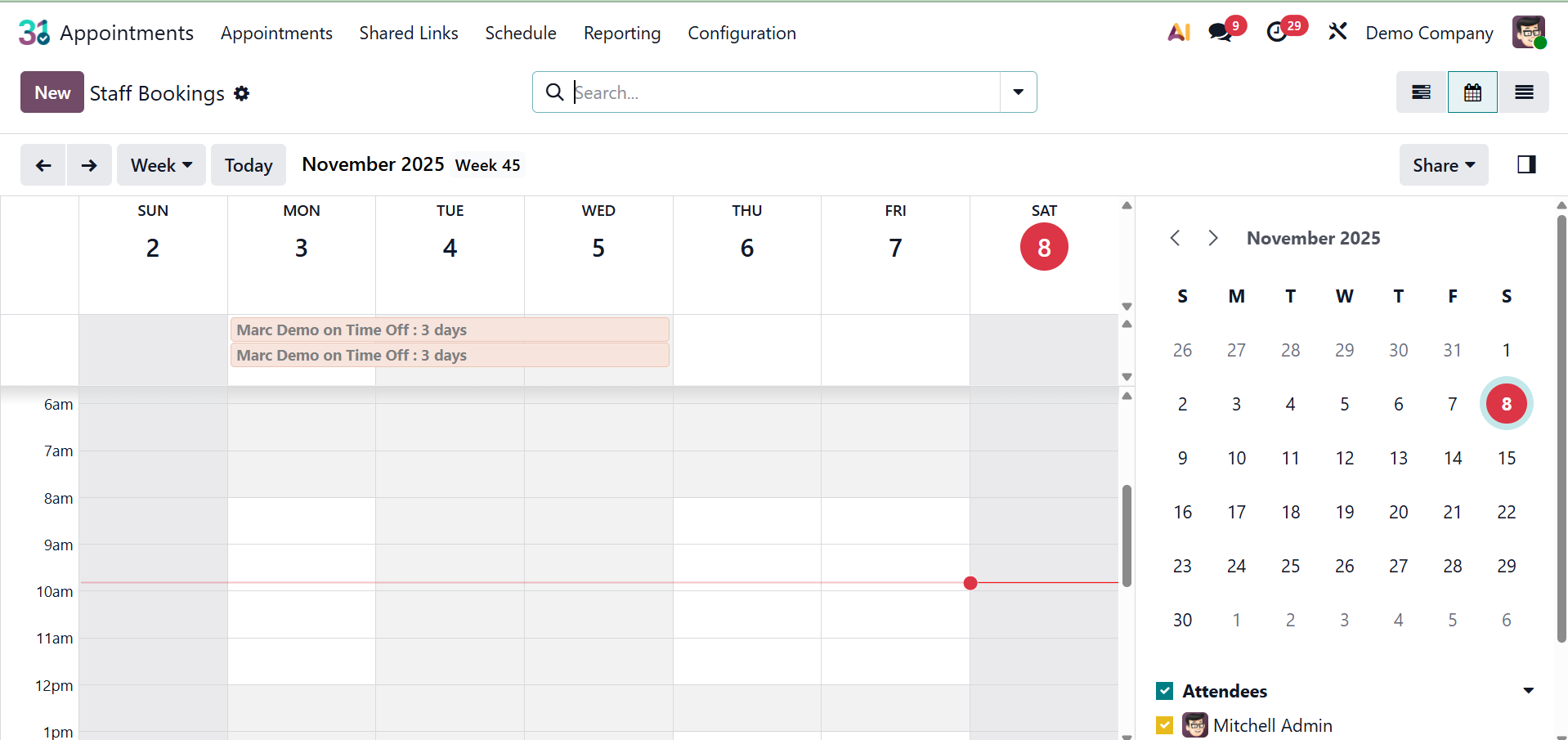The height and width of the screenshot is (740, 1568).
Task: Open search options dropdown arrow
Action: pos(1019,92)
